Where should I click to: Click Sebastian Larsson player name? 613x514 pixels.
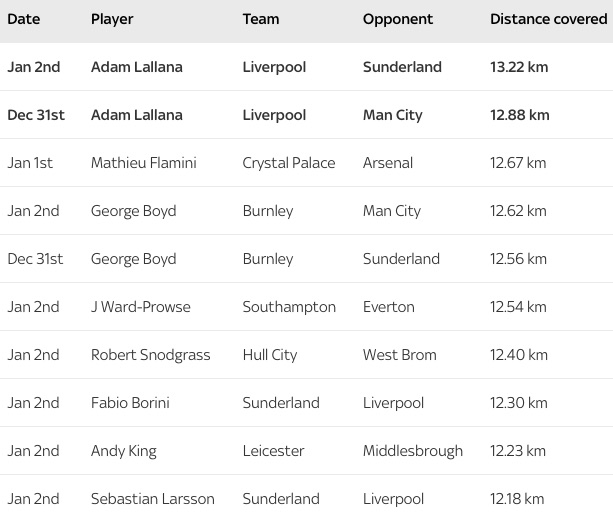click(152, 499)
